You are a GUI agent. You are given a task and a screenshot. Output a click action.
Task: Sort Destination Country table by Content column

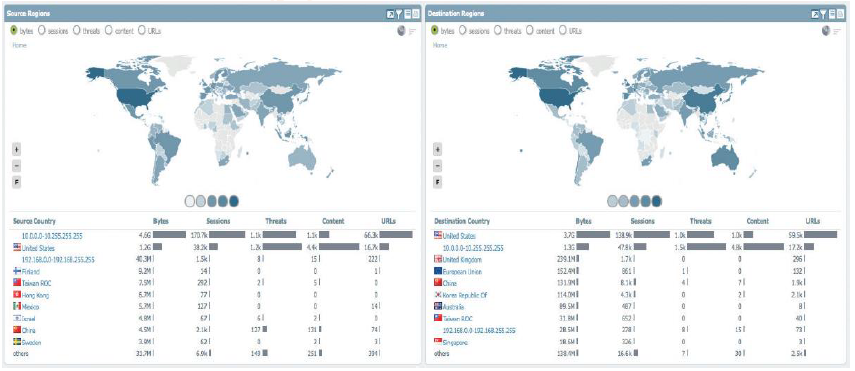click(x=758, y=221)
